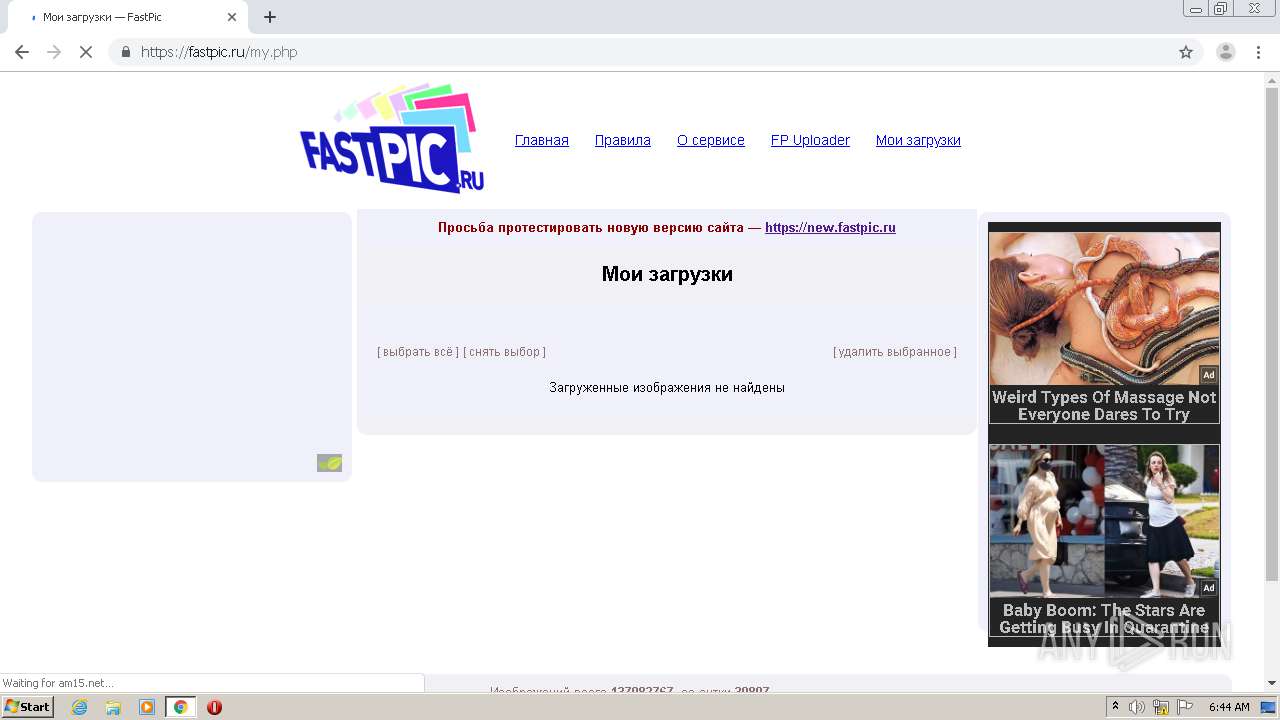Open the file explorer taskbar icon
1280x720 pixels.
pos(113,707)
